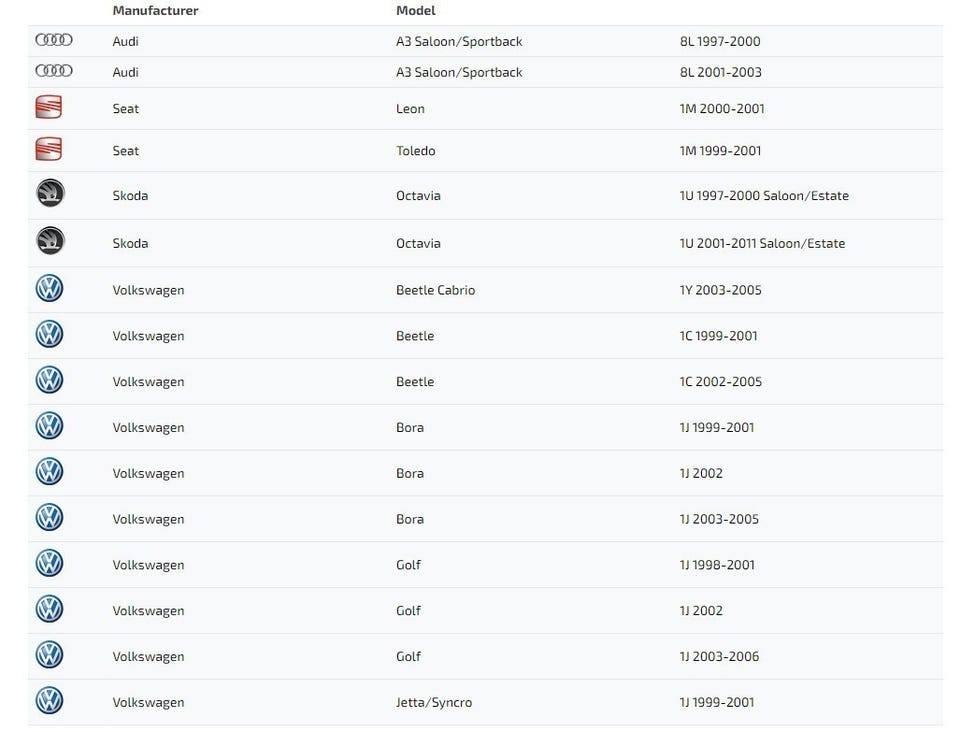Click the VW logo for Beetle 1C 1999-2001
Viewport: 960px width, 732px height.
pyautogui.click(x=49, y=335)
